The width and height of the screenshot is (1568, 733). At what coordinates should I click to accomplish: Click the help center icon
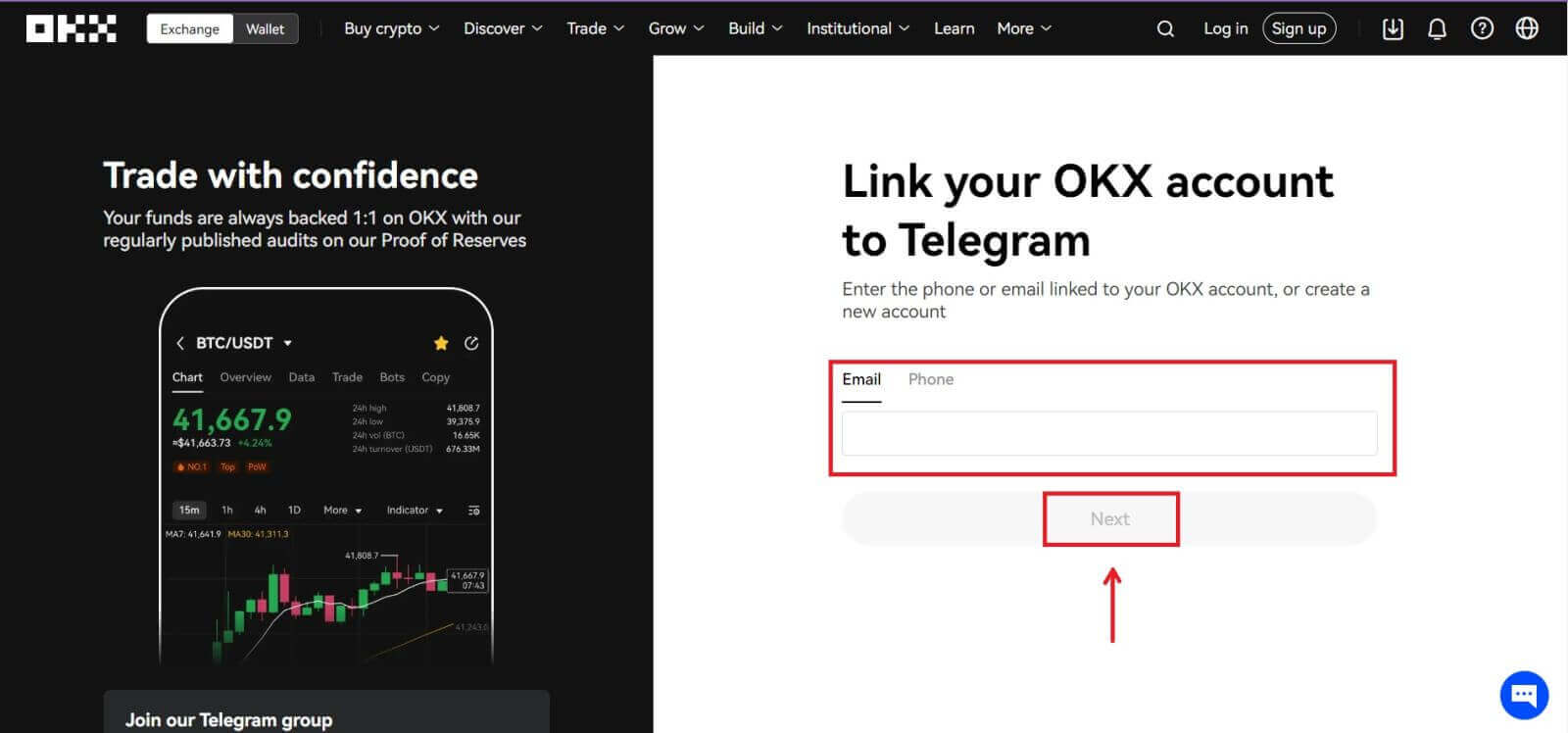pyautogui.click(x=1482, y=28)
